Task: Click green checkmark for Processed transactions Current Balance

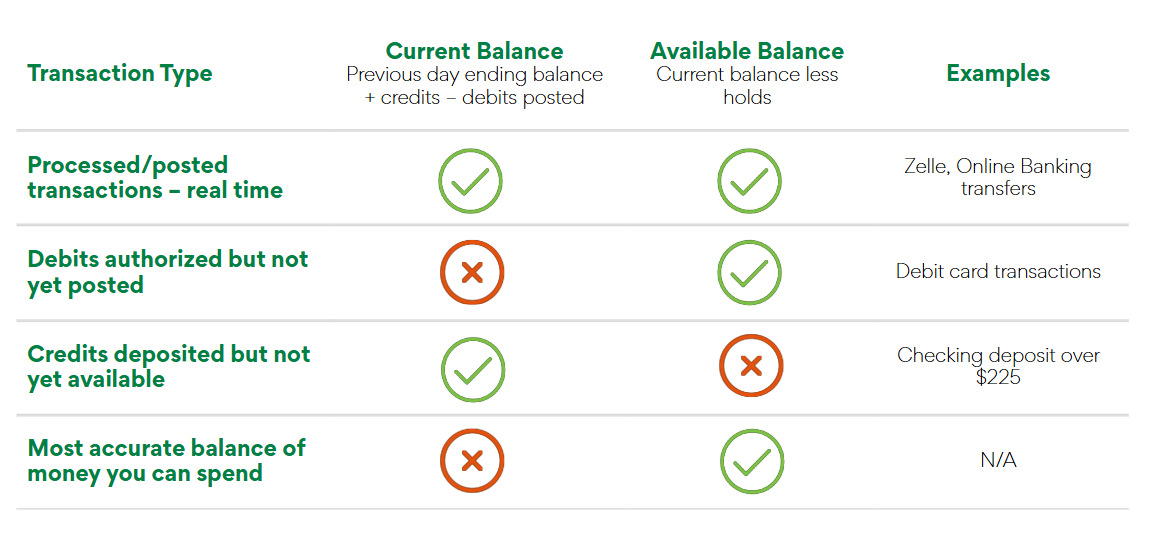Action: click(470, 180)
